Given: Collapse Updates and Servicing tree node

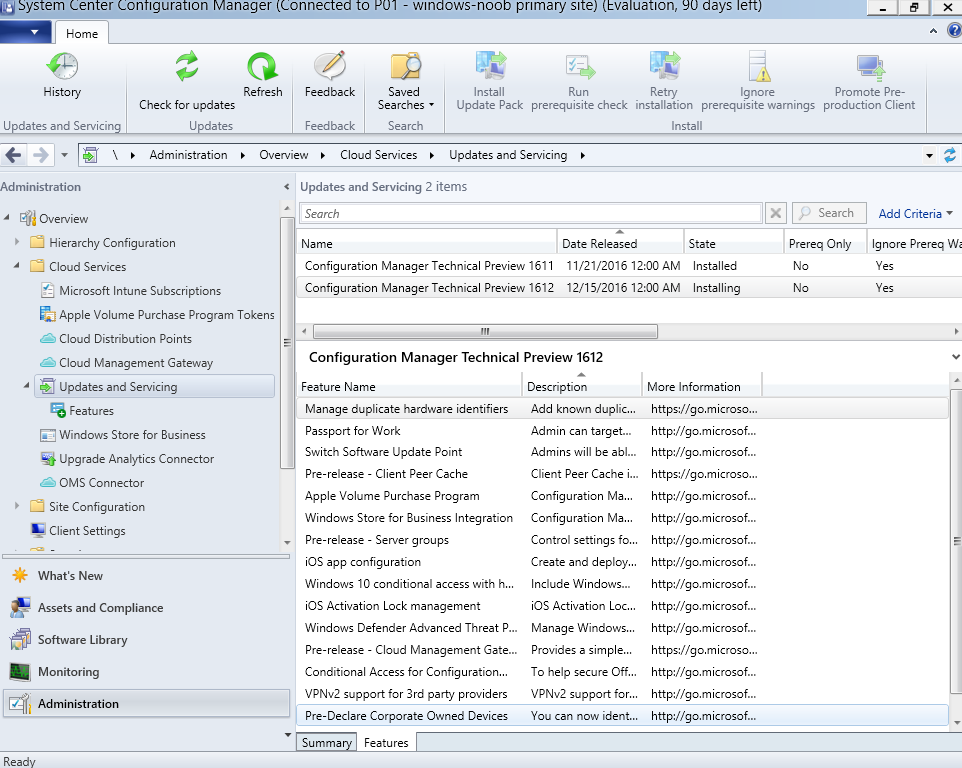Looking at the screenshot, I should (x=26, y=385).
